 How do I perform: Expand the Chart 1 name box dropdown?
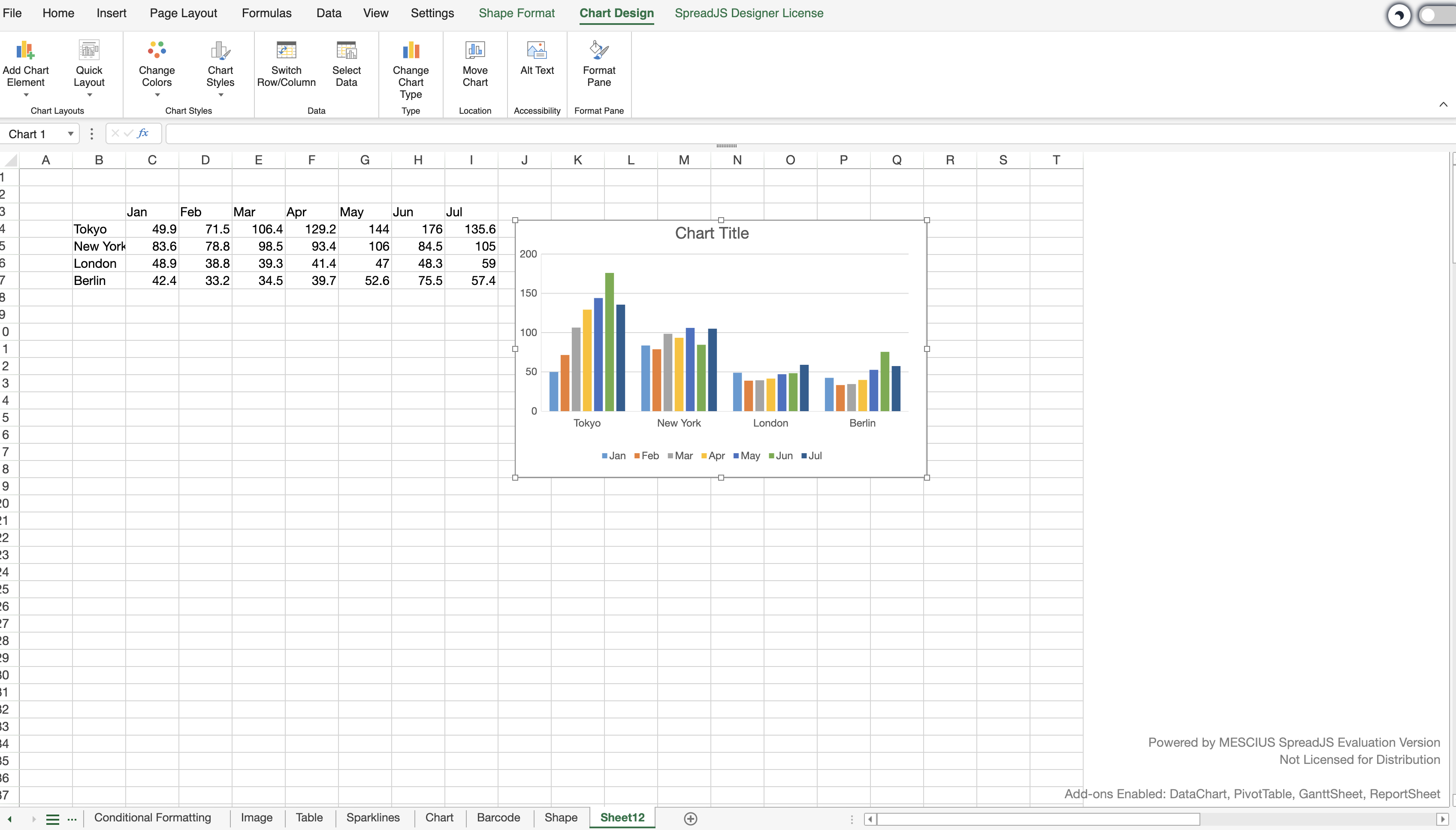point(70,134)
